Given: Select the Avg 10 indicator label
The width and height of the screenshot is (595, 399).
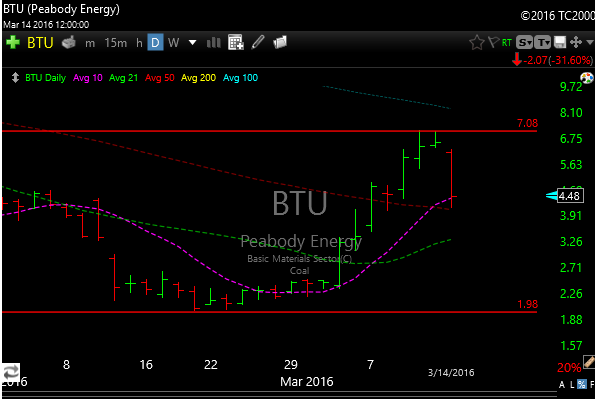Looking at the screenshot, I should point(88,78).
